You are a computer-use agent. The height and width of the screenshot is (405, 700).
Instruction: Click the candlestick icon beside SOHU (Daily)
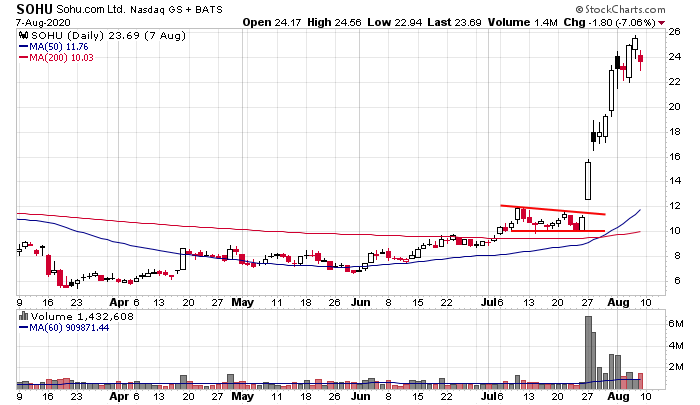click(x=24, y=35)
